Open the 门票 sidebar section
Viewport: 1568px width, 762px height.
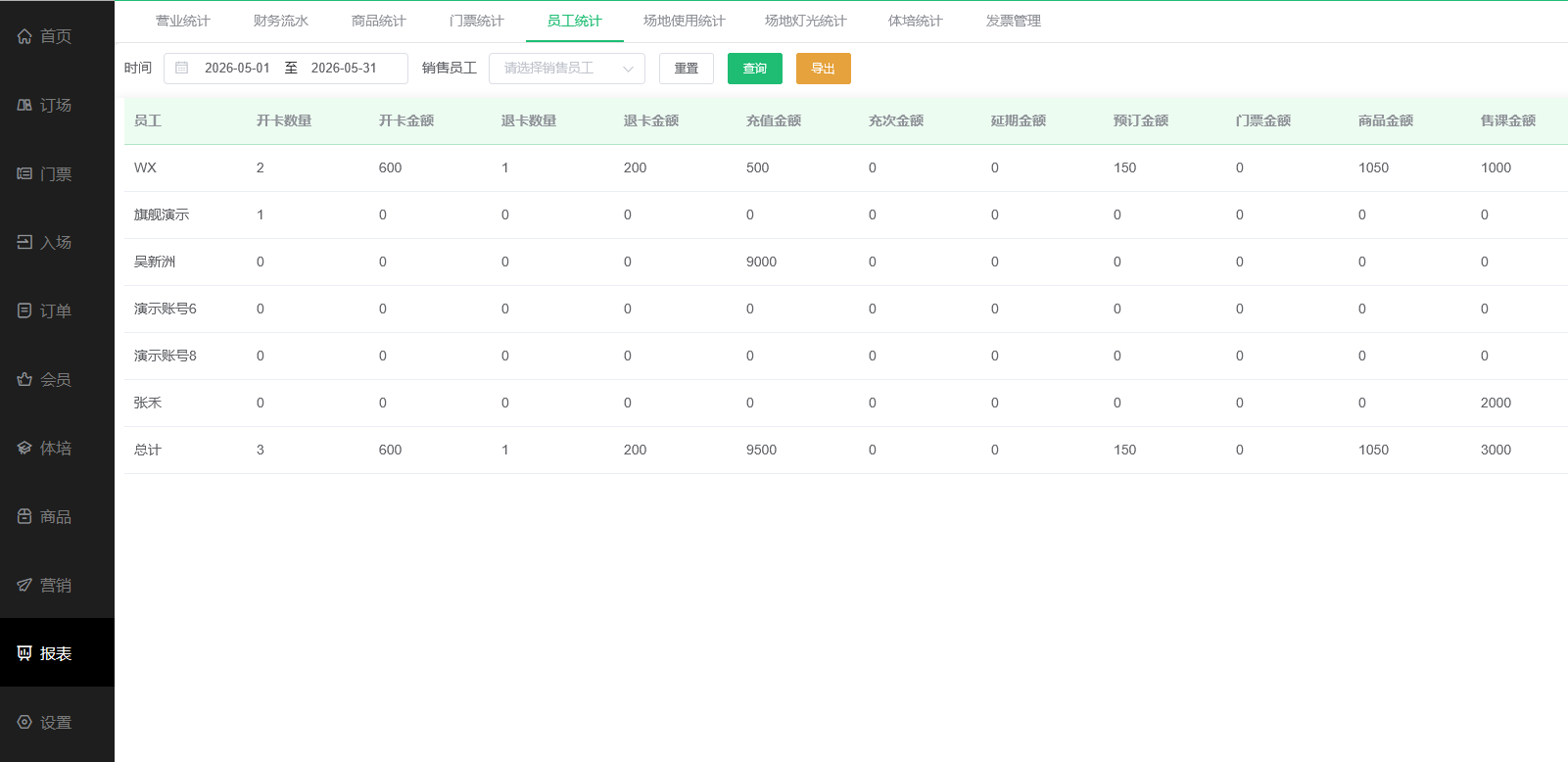coord(57,173)
